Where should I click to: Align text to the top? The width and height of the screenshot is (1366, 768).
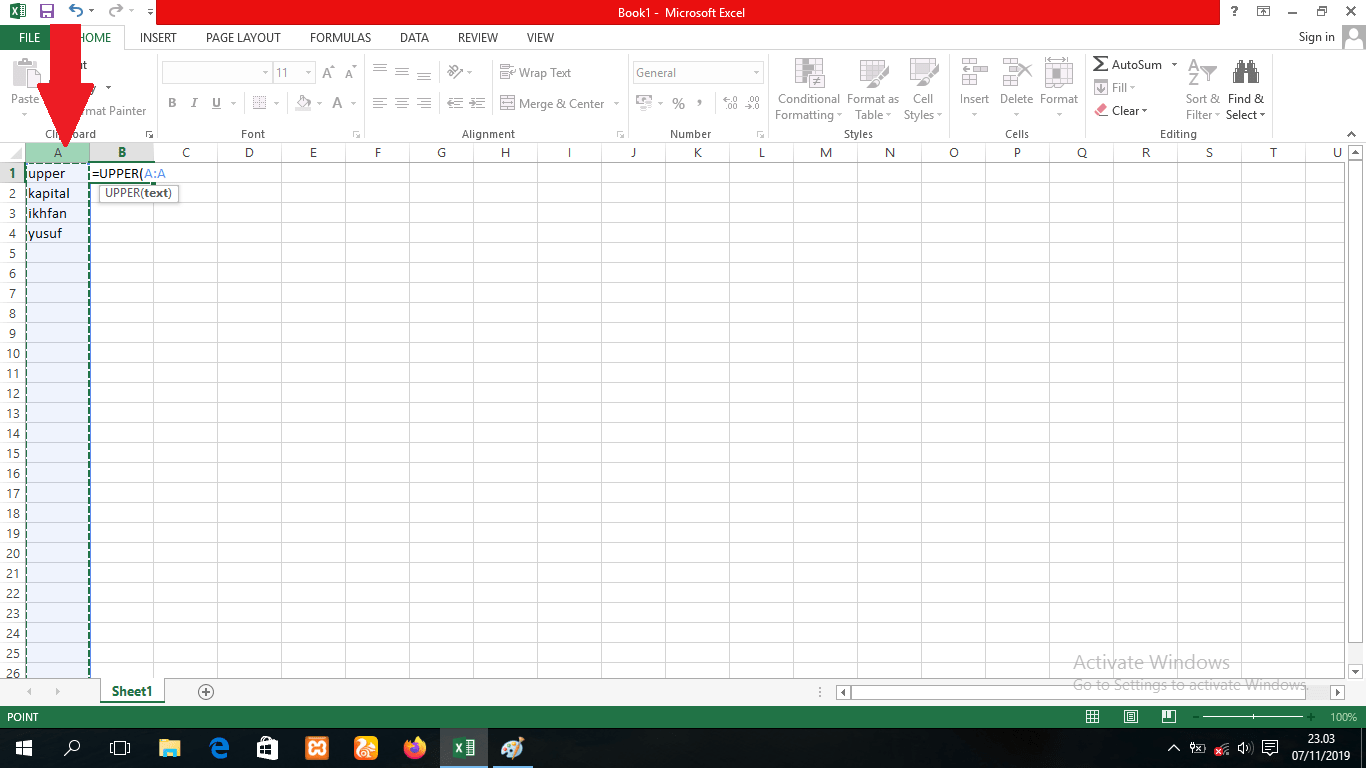click(x=379, y=72)
